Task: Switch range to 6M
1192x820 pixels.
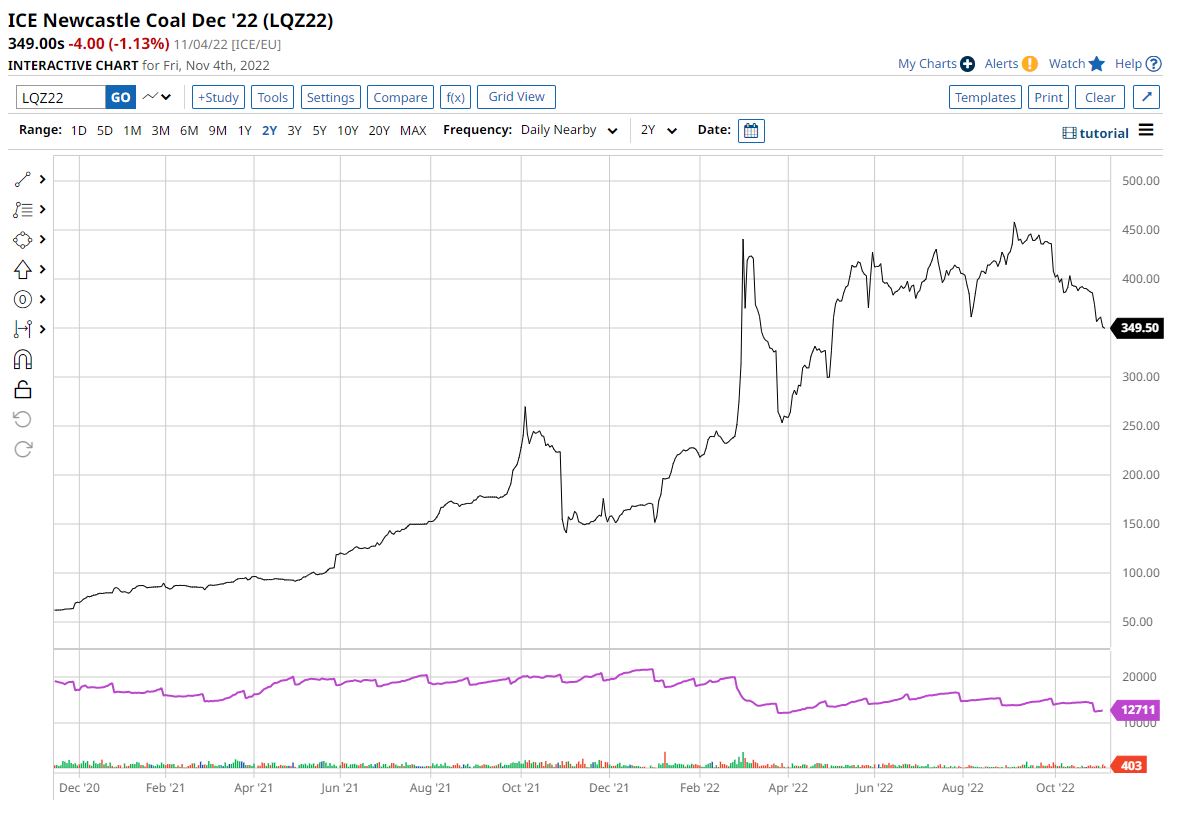Action: (189, 131)
